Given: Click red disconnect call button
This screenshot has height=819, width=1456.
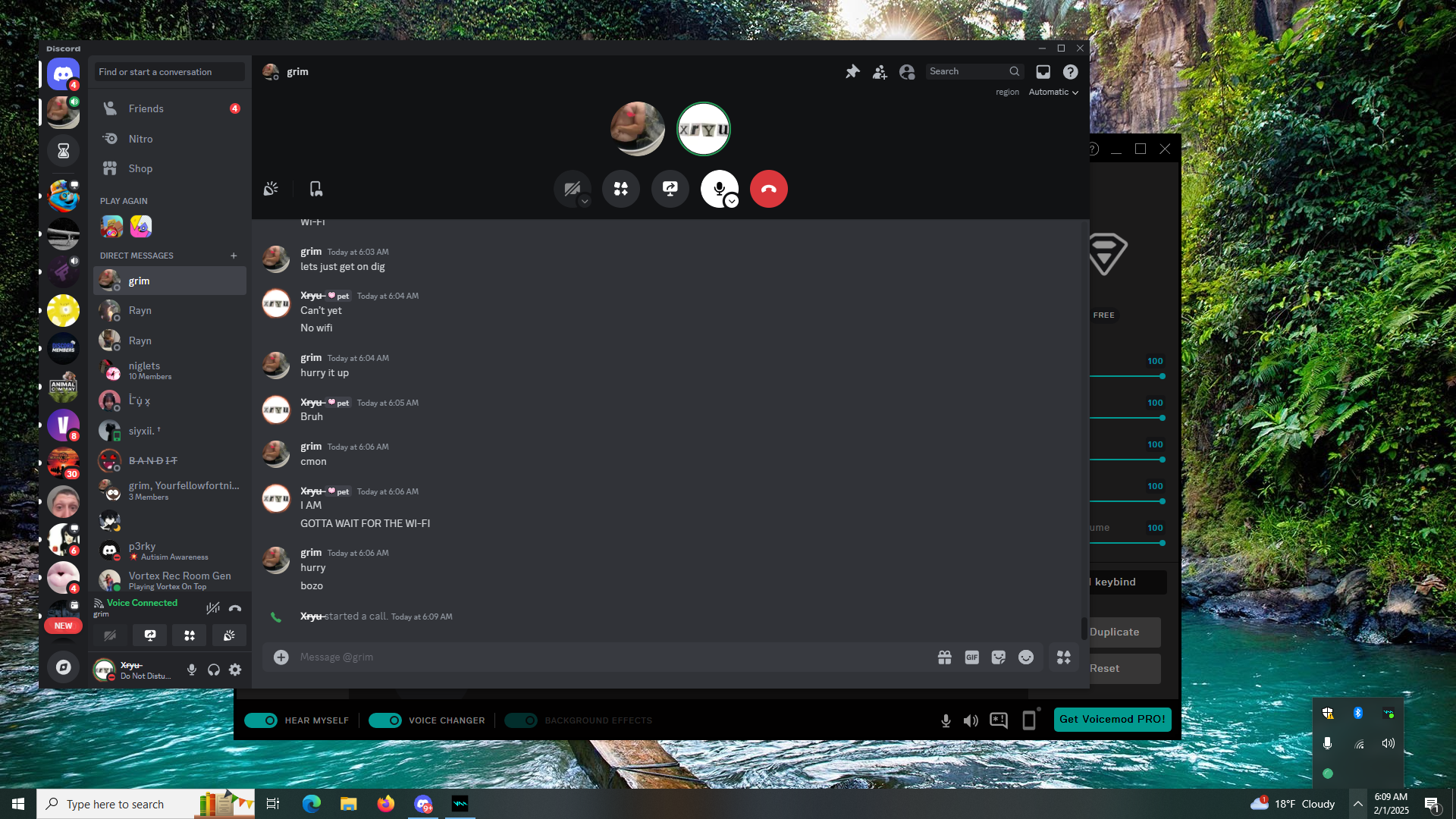Looking at the screenshot, I should tap(768, 189).
